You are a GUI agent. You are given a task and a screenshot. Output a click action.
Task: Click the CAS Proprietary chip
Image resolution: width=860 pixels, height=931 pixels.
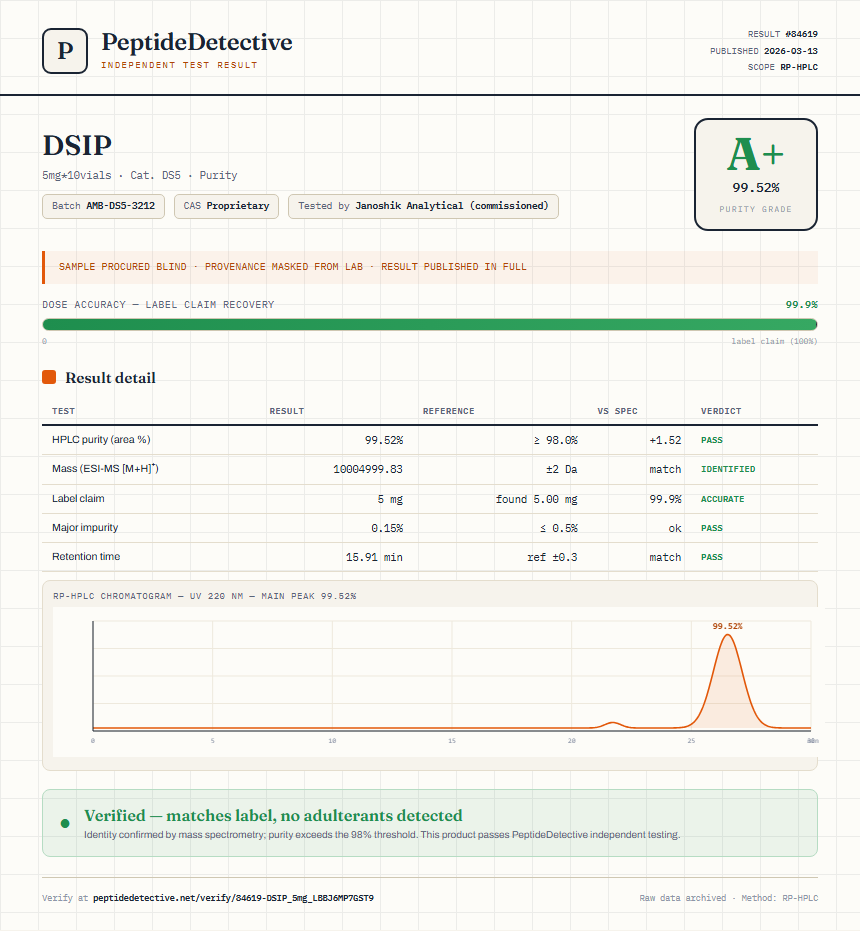(x=226, y=206)
